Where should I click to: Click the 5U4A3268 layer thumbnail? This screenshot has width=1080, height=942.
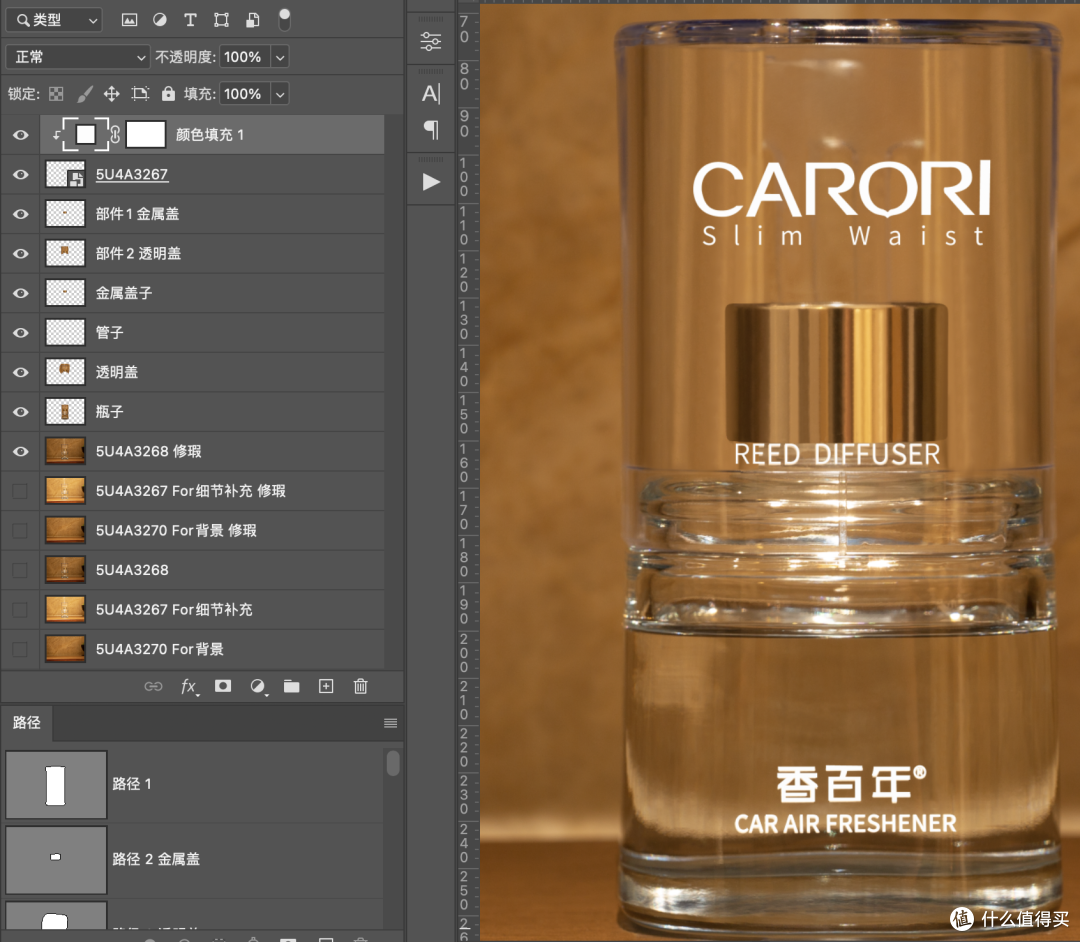(65, 570)
